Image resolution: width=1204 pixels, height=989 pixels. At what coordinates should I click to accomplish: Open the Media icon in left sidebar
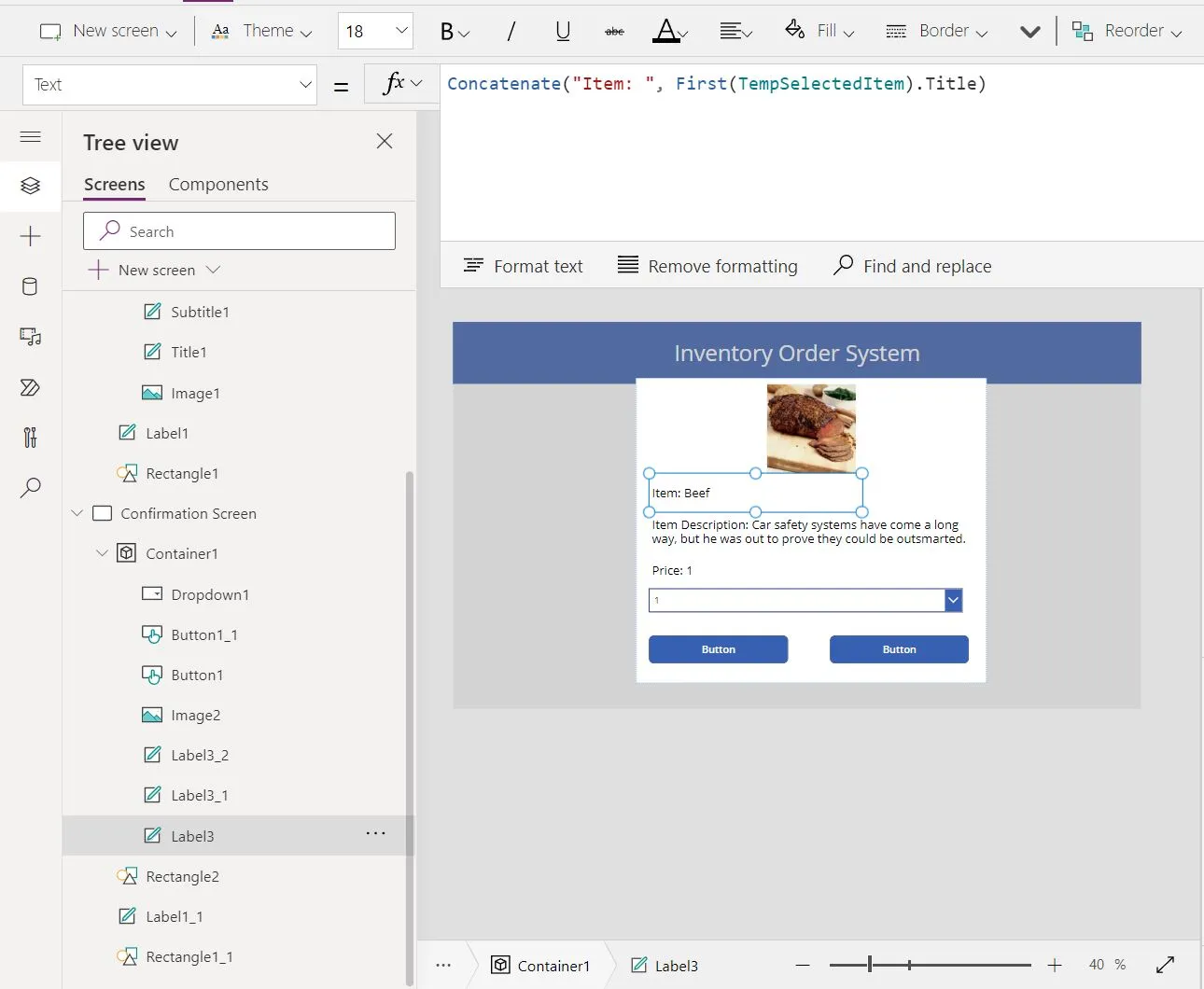click(x=30, y=337)
